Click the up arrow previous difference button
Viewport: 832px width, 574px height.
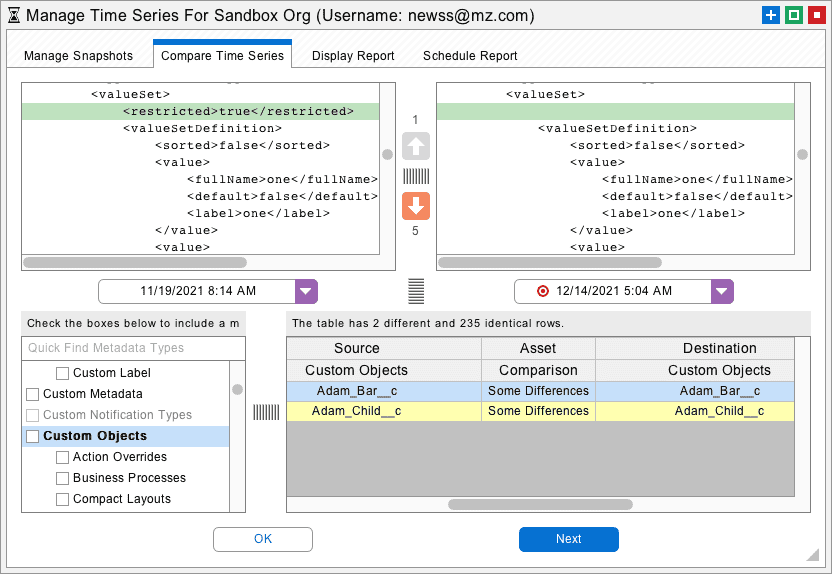415,146
